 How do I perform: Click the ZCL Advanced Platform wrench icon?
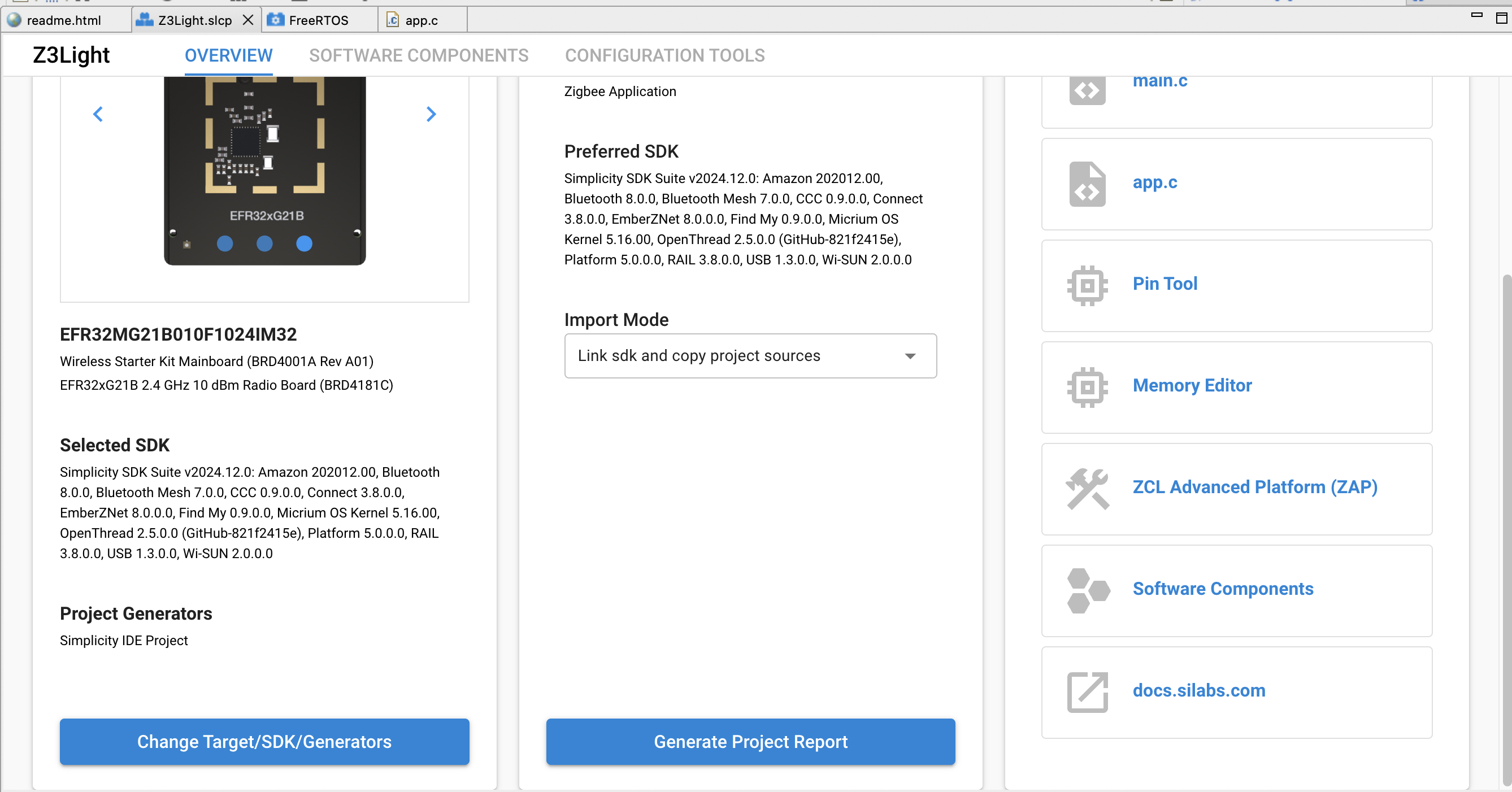(x=1088, y=489)
